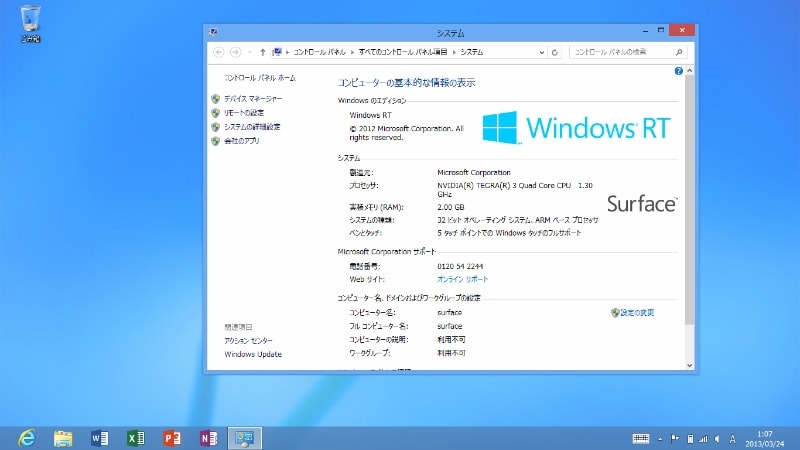The height and width of the screenshot is (450, 800).
Task: Open the Recycle Bin on desktop
Action: [30, 23]
